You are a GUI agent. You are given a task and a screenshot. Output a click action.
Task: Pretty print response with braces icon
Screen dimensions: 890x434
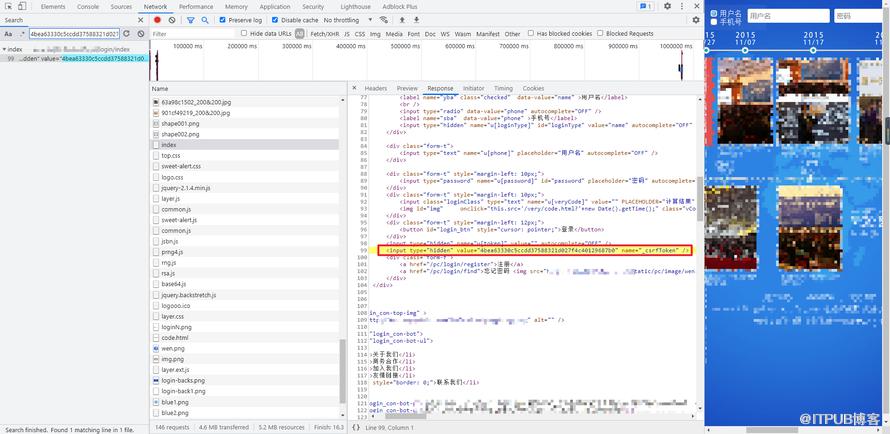click(356, 427)
